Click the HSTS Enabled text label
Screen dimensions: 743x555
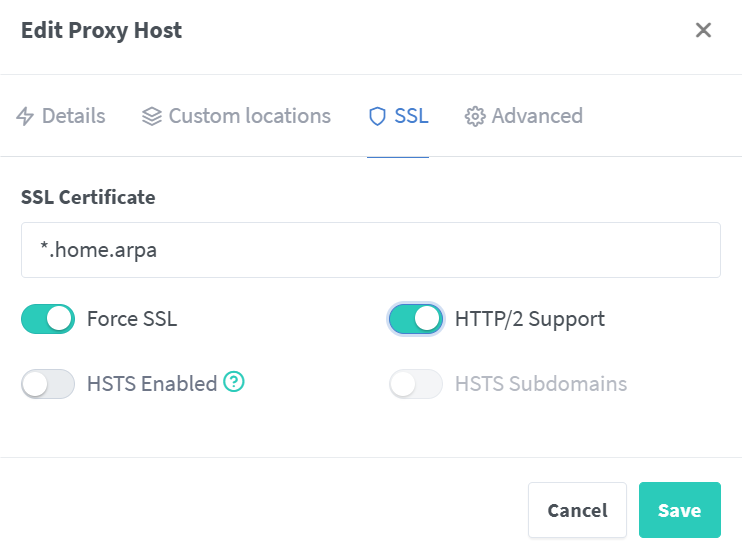click(152, 384)
